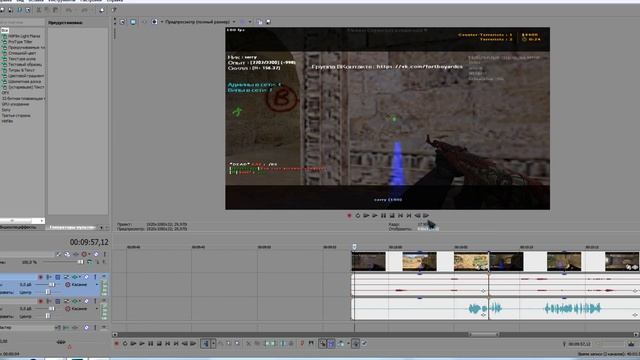Mute the master bus
The width and height of the screenshot is (640, 360).
[86, 327]
